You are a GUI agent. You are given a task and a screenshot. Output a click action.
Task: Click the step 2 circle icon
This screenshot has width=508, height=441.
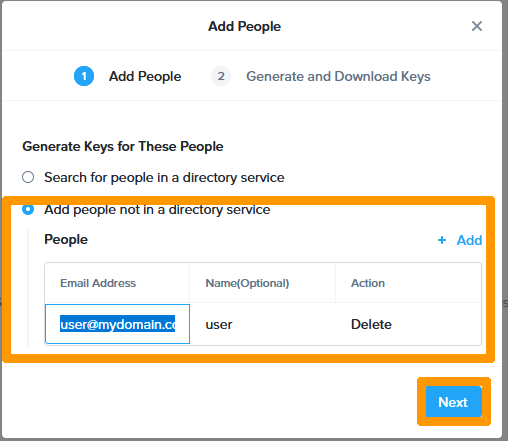point(221,76)
